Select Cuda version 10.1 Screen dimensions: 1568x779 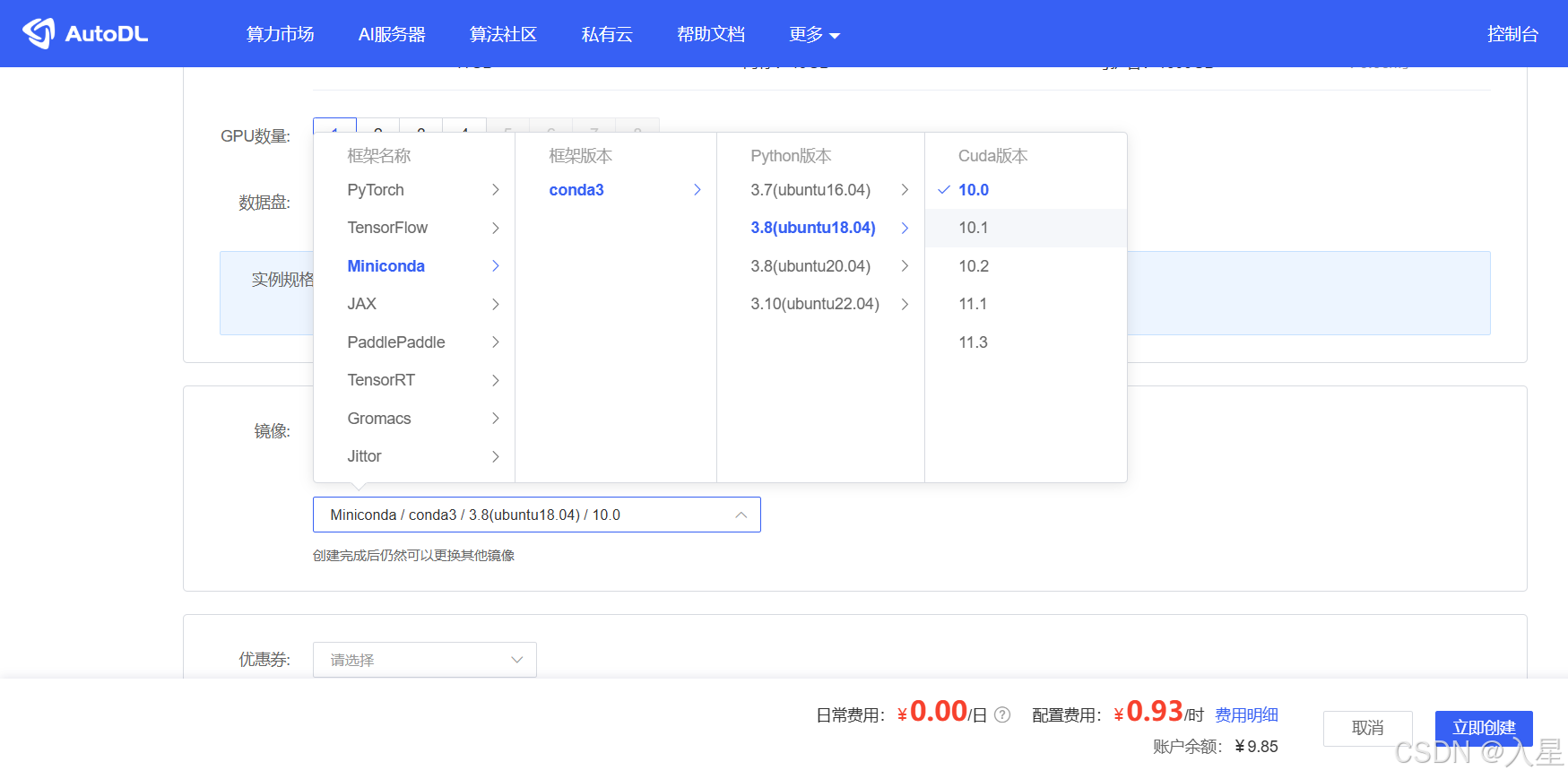pos(1026,228)
